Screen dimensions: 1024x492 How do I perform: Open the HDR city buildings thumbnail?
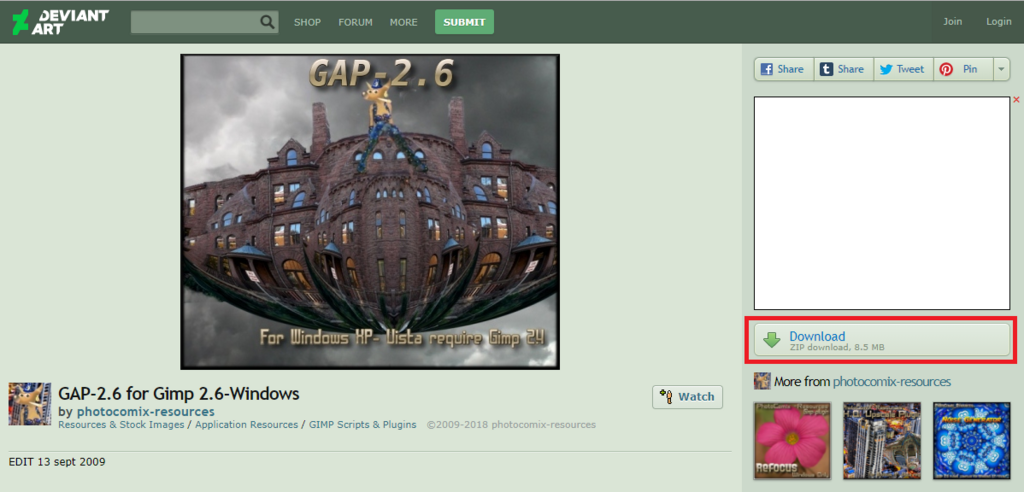(882, 440)
